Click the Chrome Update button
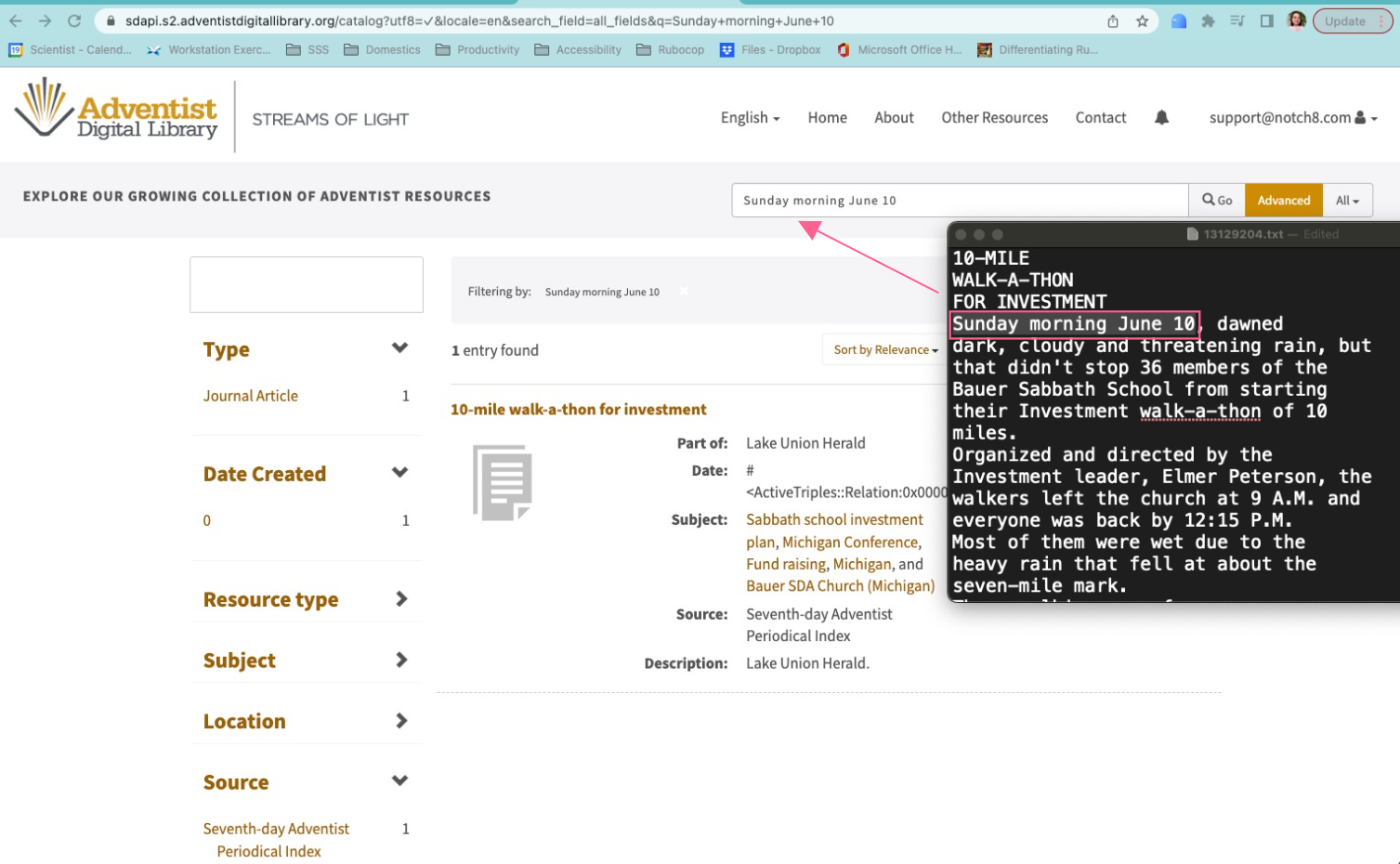Viewport: 1400px width, 864px height. (x=1353, y=20)
